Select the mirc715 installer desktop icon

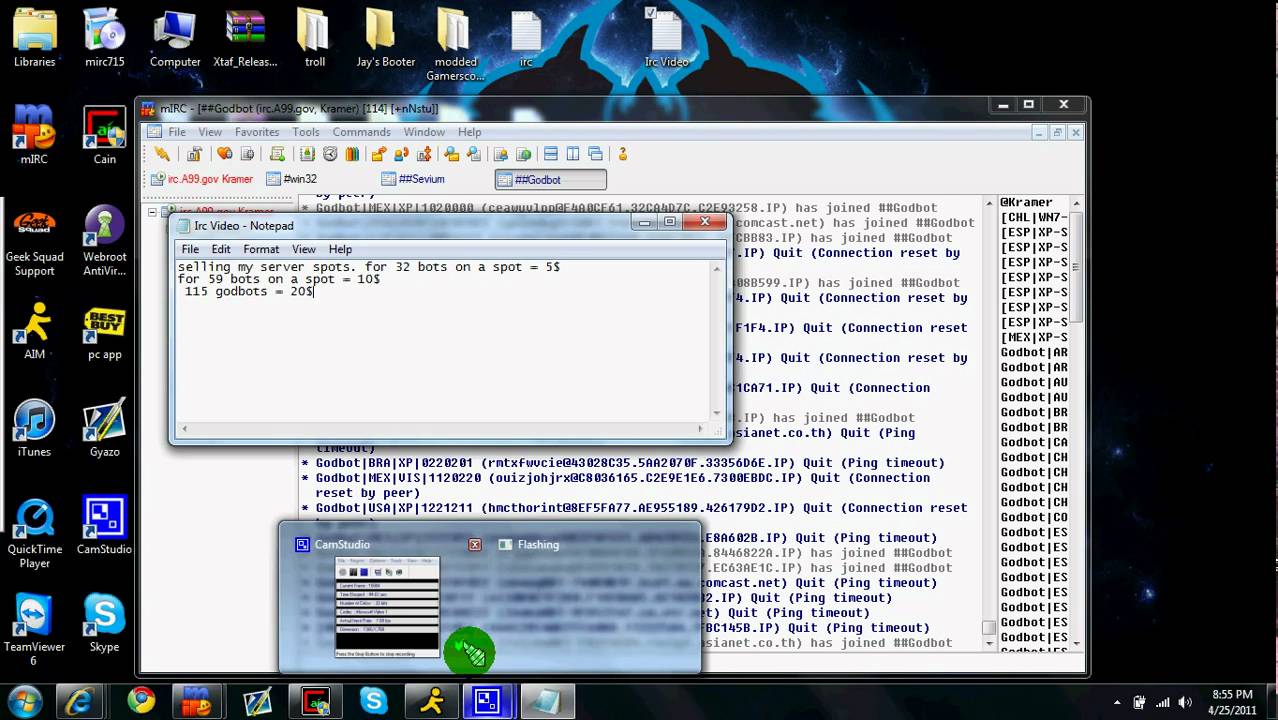tap(104, 38)
